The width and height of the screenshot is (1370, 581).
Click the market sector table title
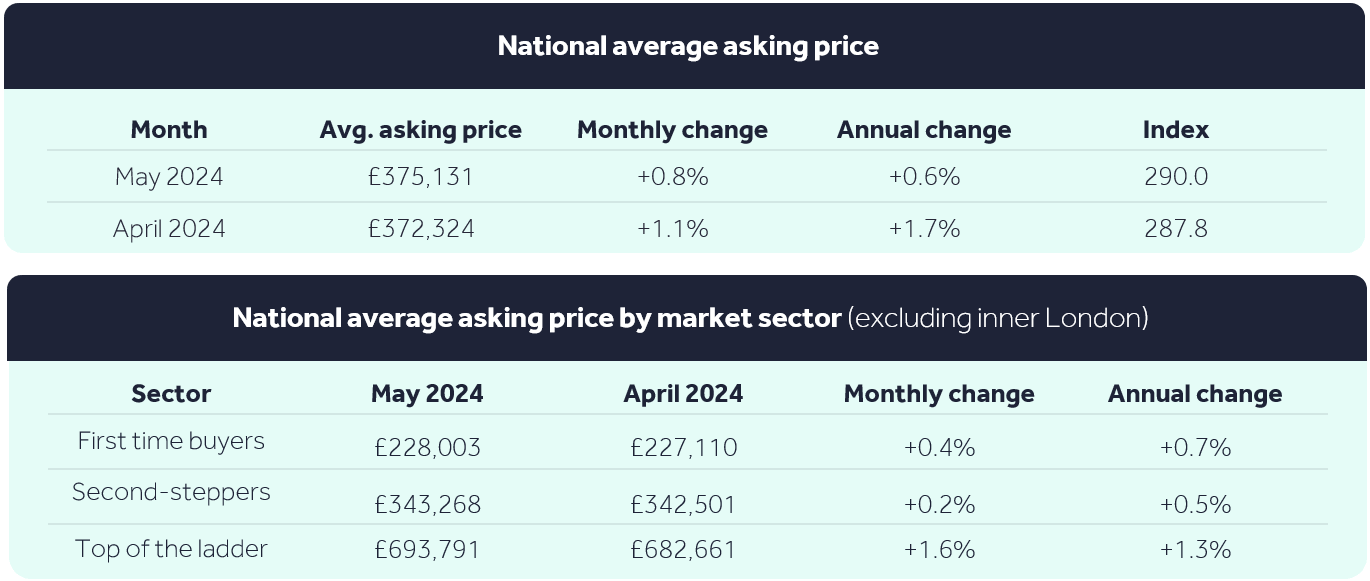coord(690,318)
